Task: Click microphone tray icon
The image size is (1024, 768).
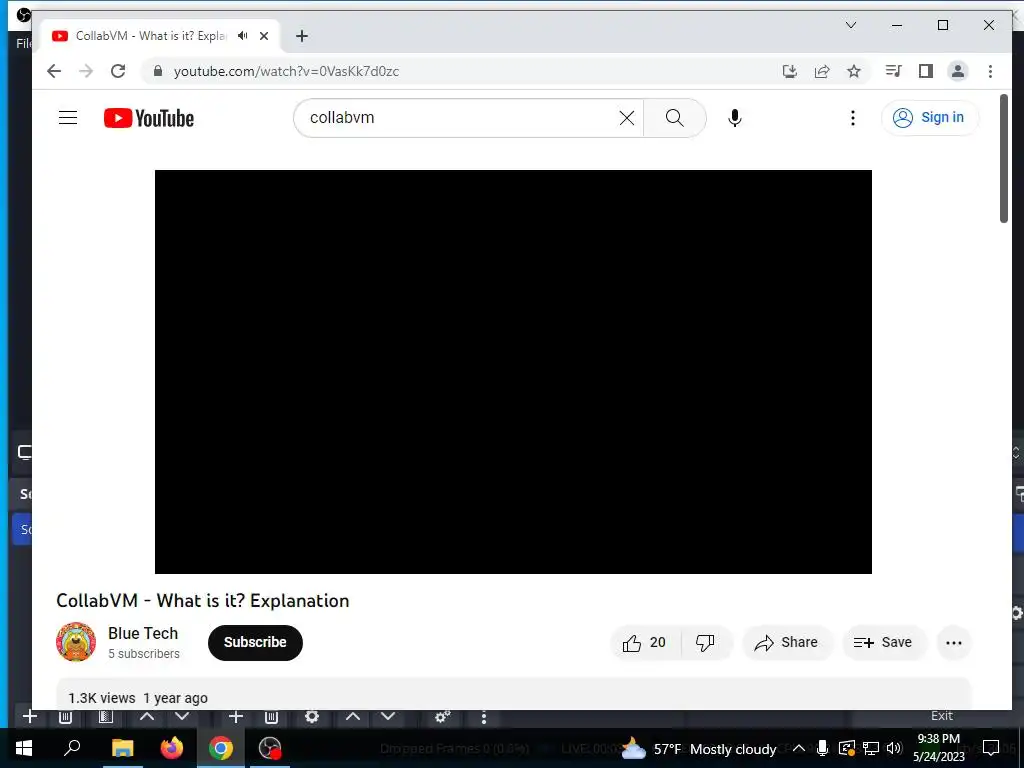Action: coord(822,748)
